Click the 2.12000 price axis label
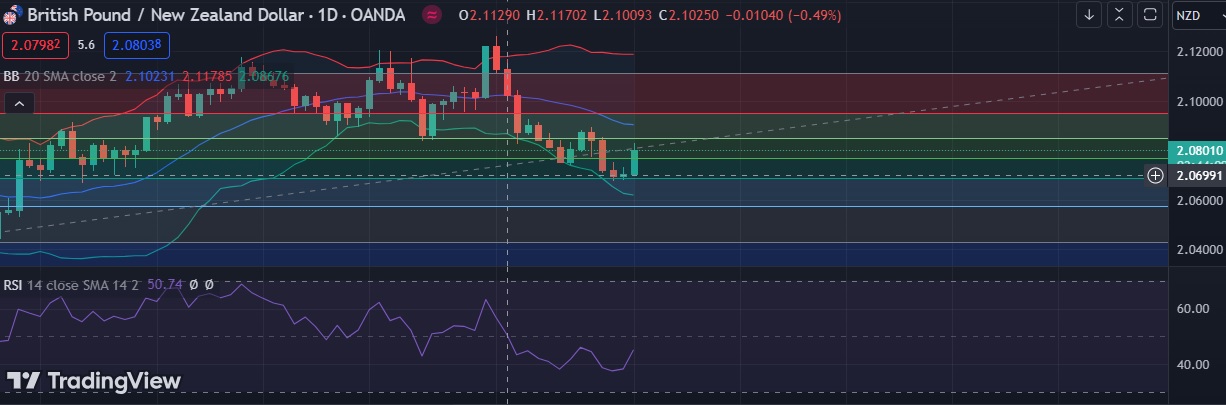This screenshot has width=1226, height=405. (1200, 51)
